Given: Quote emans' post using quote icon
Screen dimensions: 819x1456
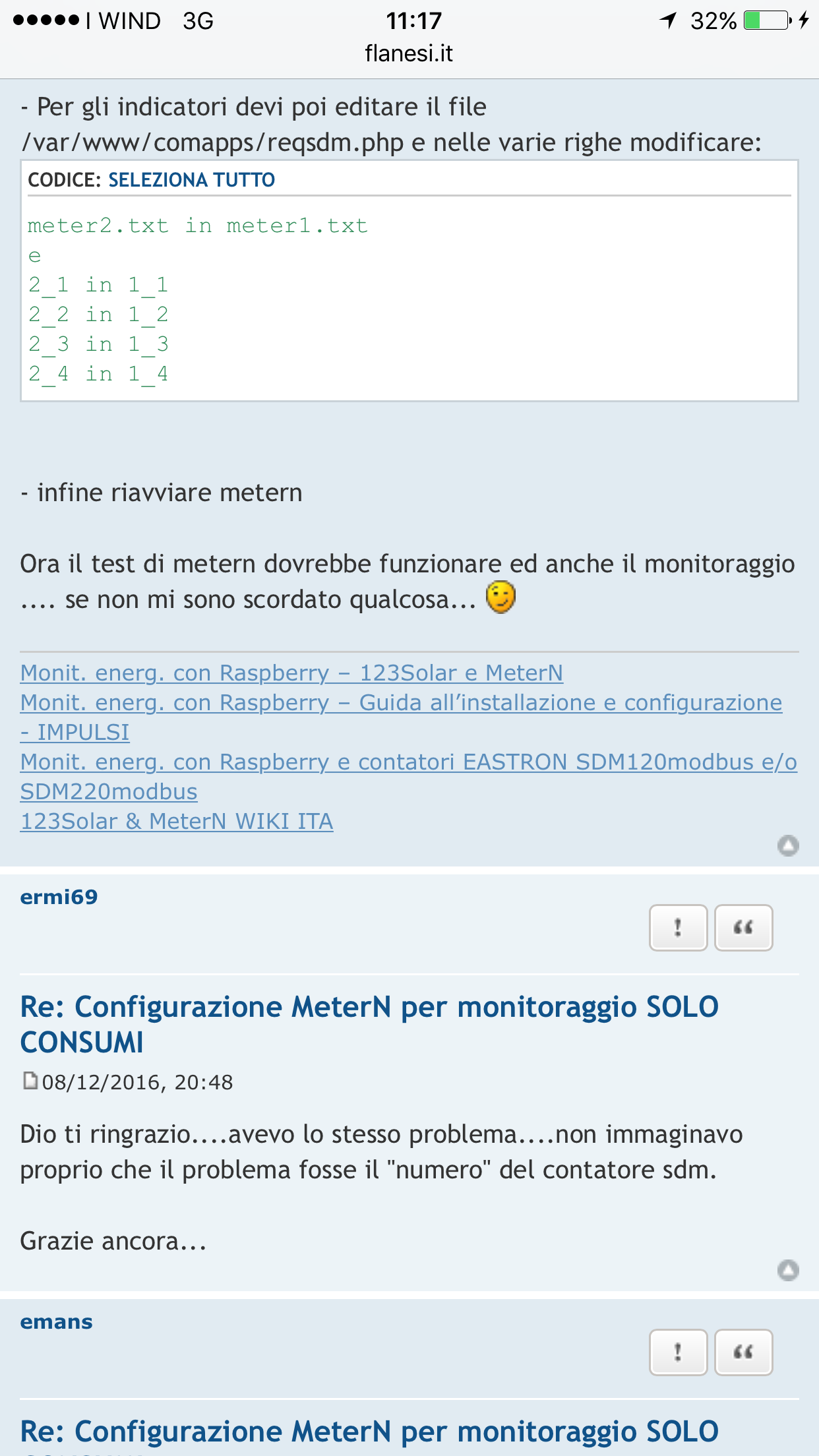Looking at the screenshot, I should [x=743, y=1352].
